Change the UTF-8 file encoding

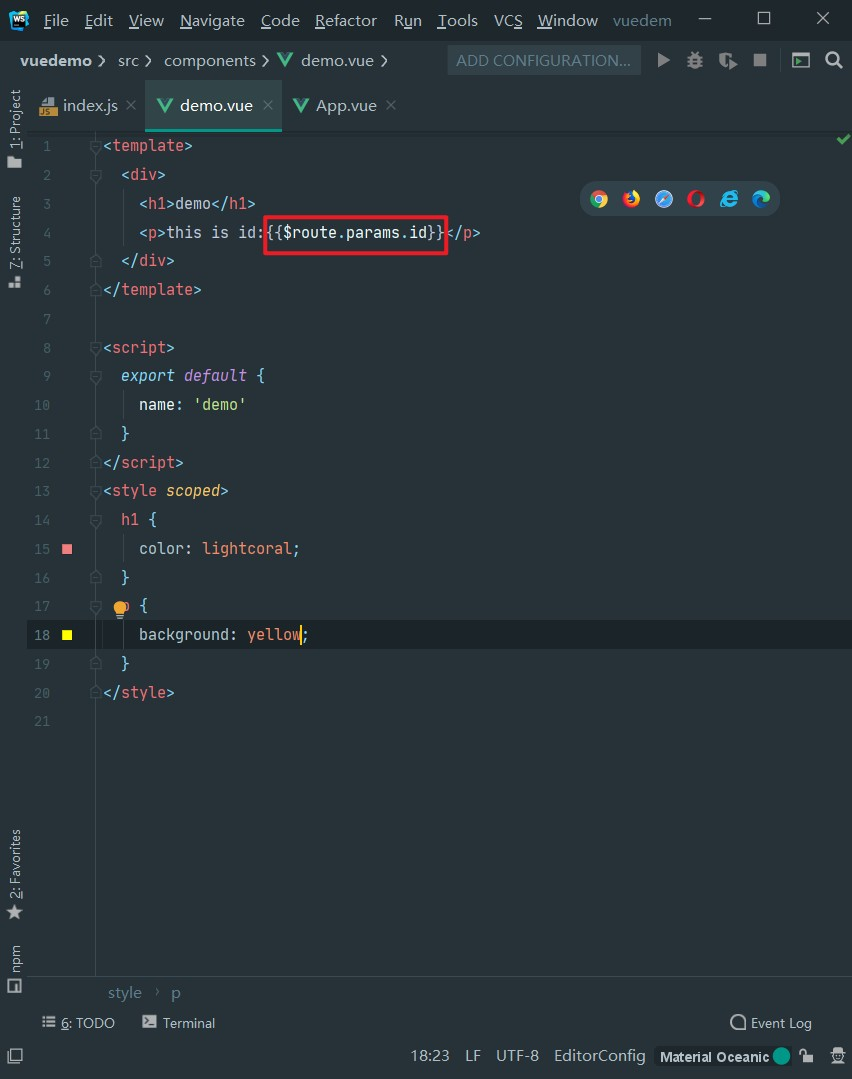(x=518, y=1056)
